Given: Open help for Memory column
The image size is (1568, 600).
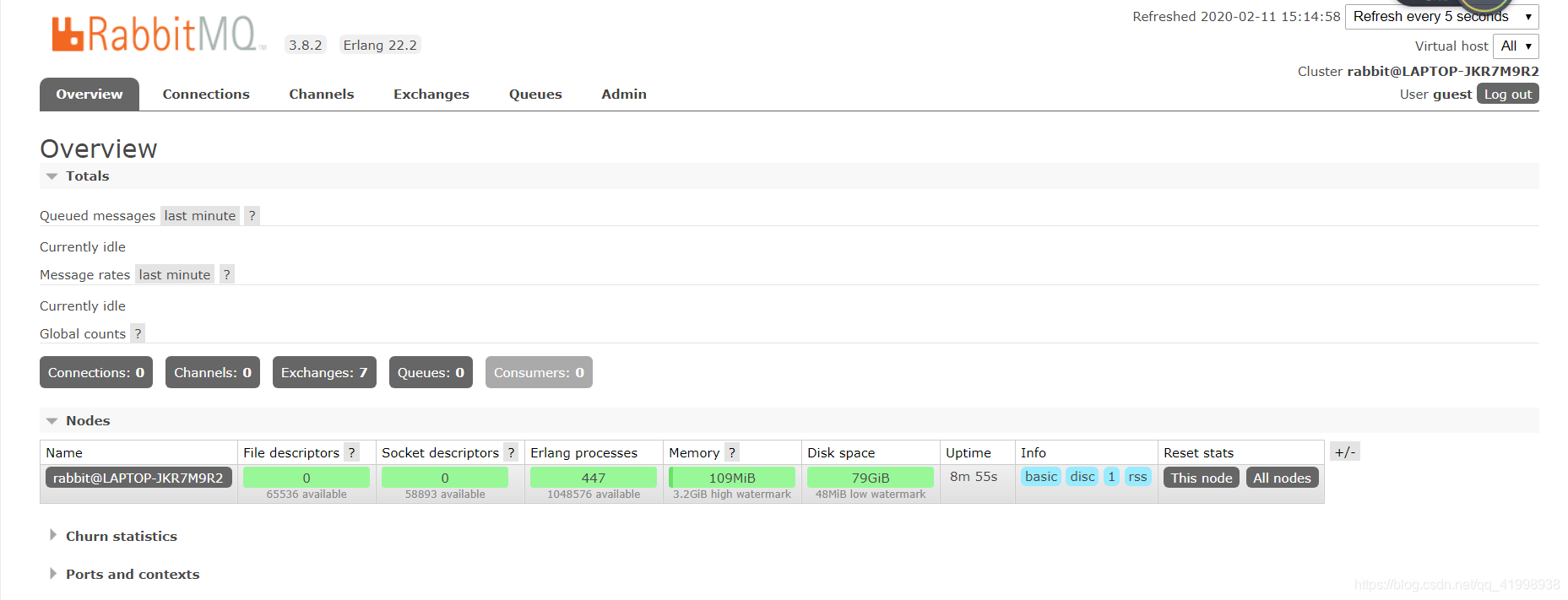Looking at the screenshot, I should (732, 452).
